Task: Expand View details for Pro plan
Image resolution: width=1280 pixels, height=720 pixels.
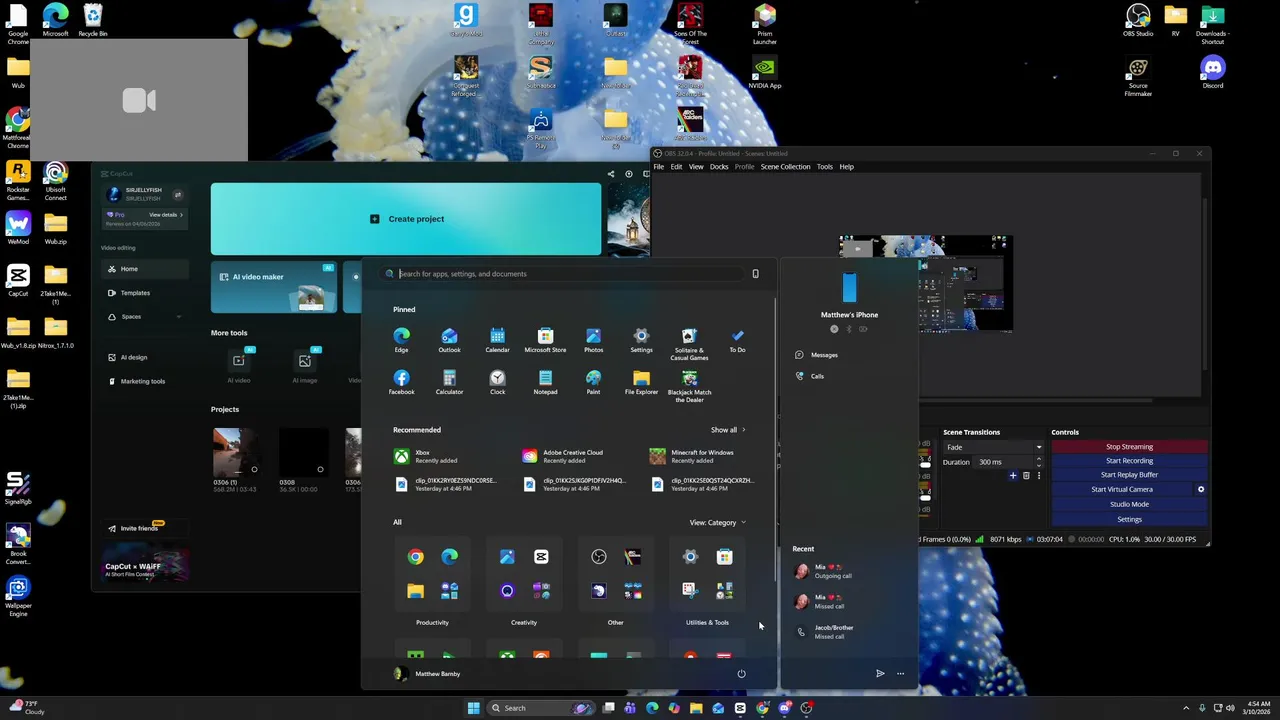Action: click(166, 214)
